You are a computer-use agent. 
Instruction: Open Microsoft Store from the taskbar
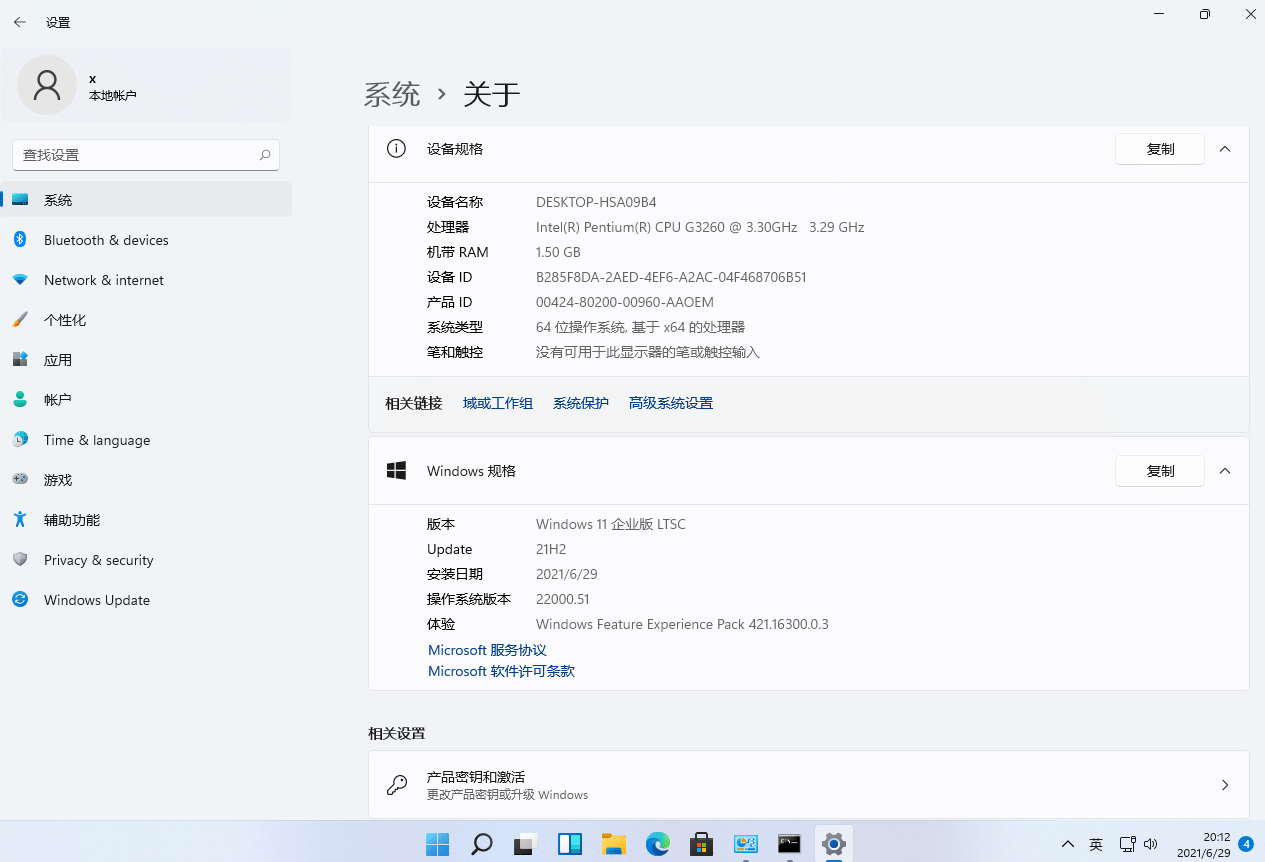pyautogui.click(x=701, y=844)
